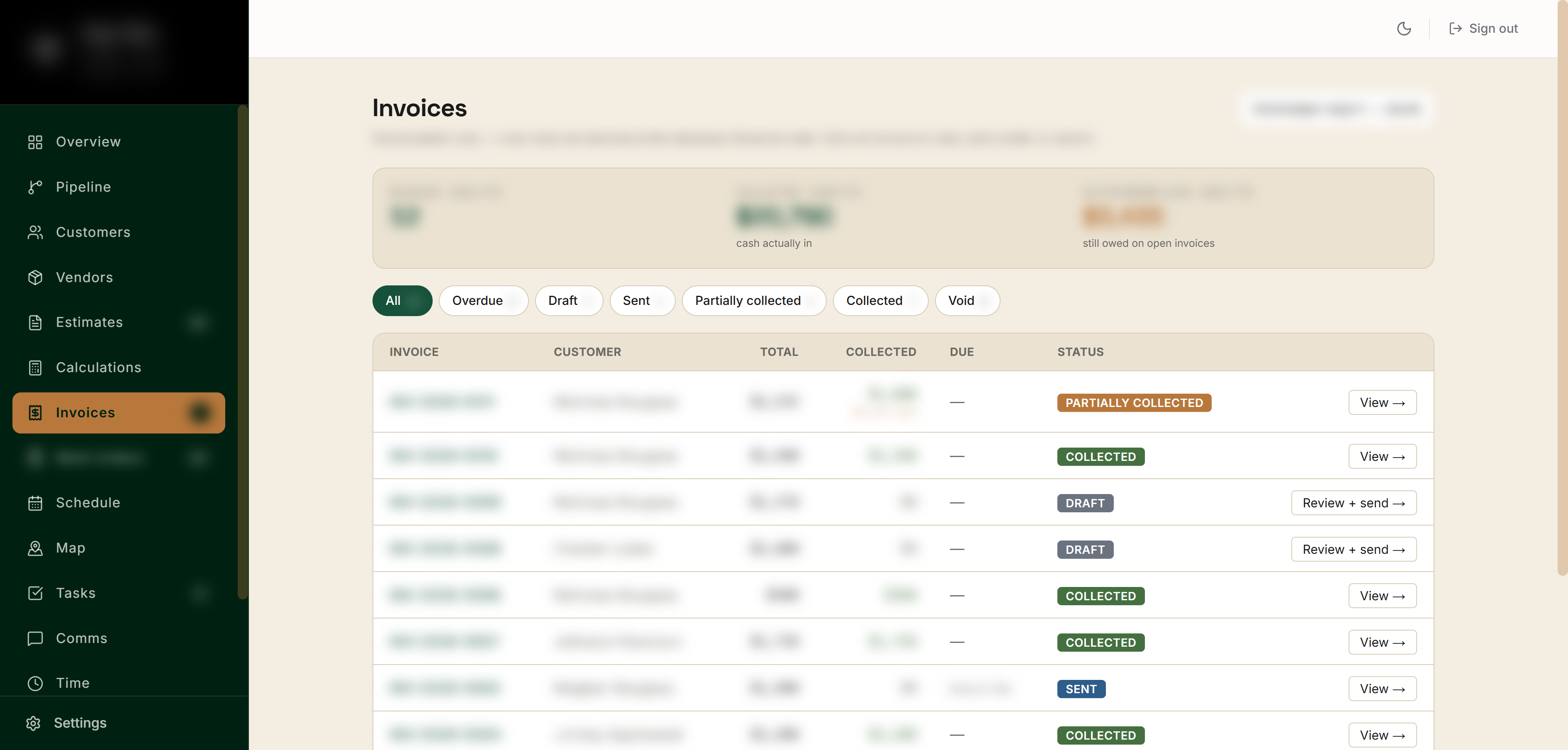Click the Invoices page heading

[x=419, y=108]
